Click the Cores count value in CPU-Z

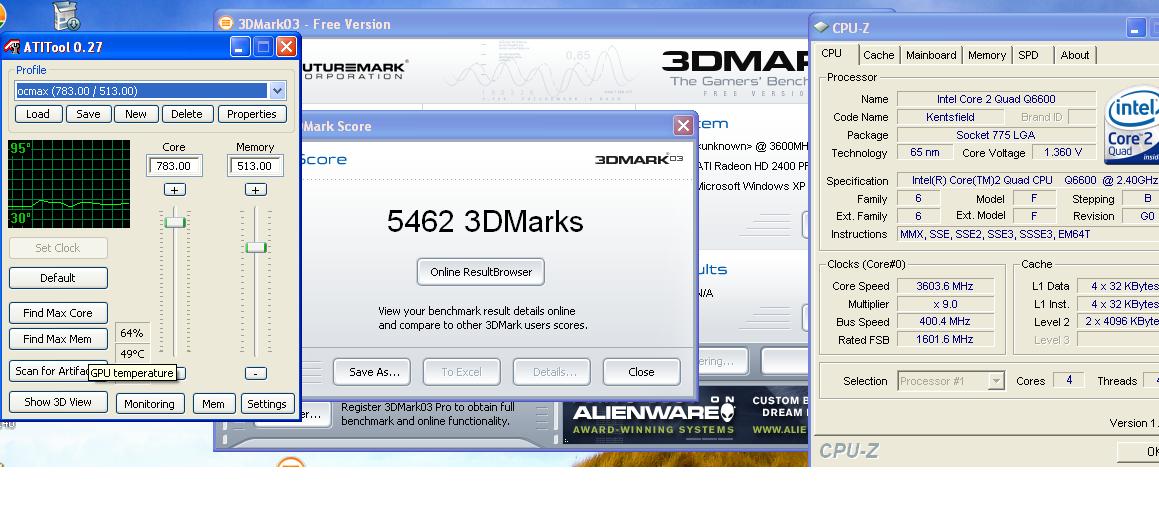[x=1068, y=380]
